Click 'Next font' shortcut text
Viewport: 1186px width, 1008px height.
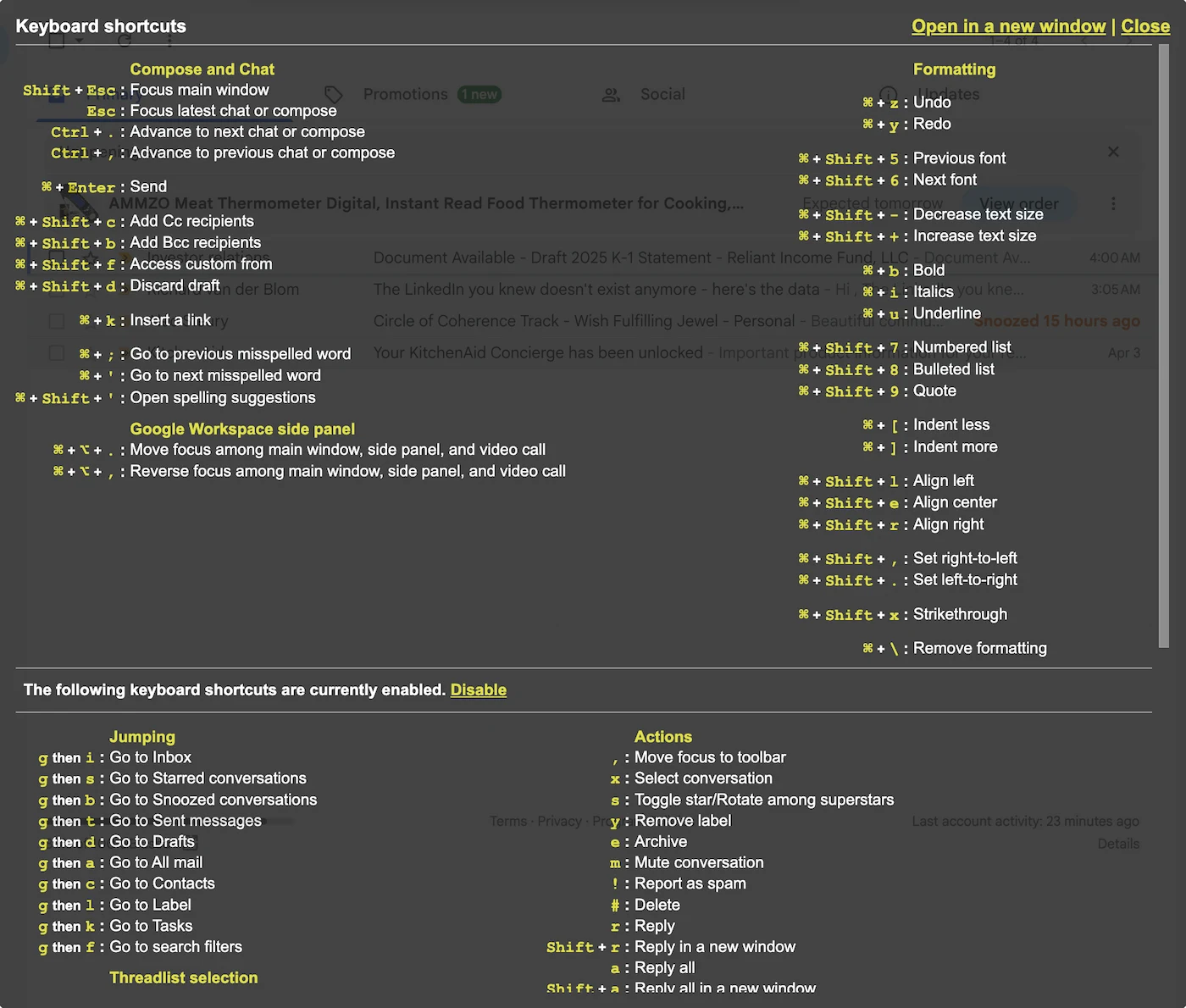click(x=945, y=180)
